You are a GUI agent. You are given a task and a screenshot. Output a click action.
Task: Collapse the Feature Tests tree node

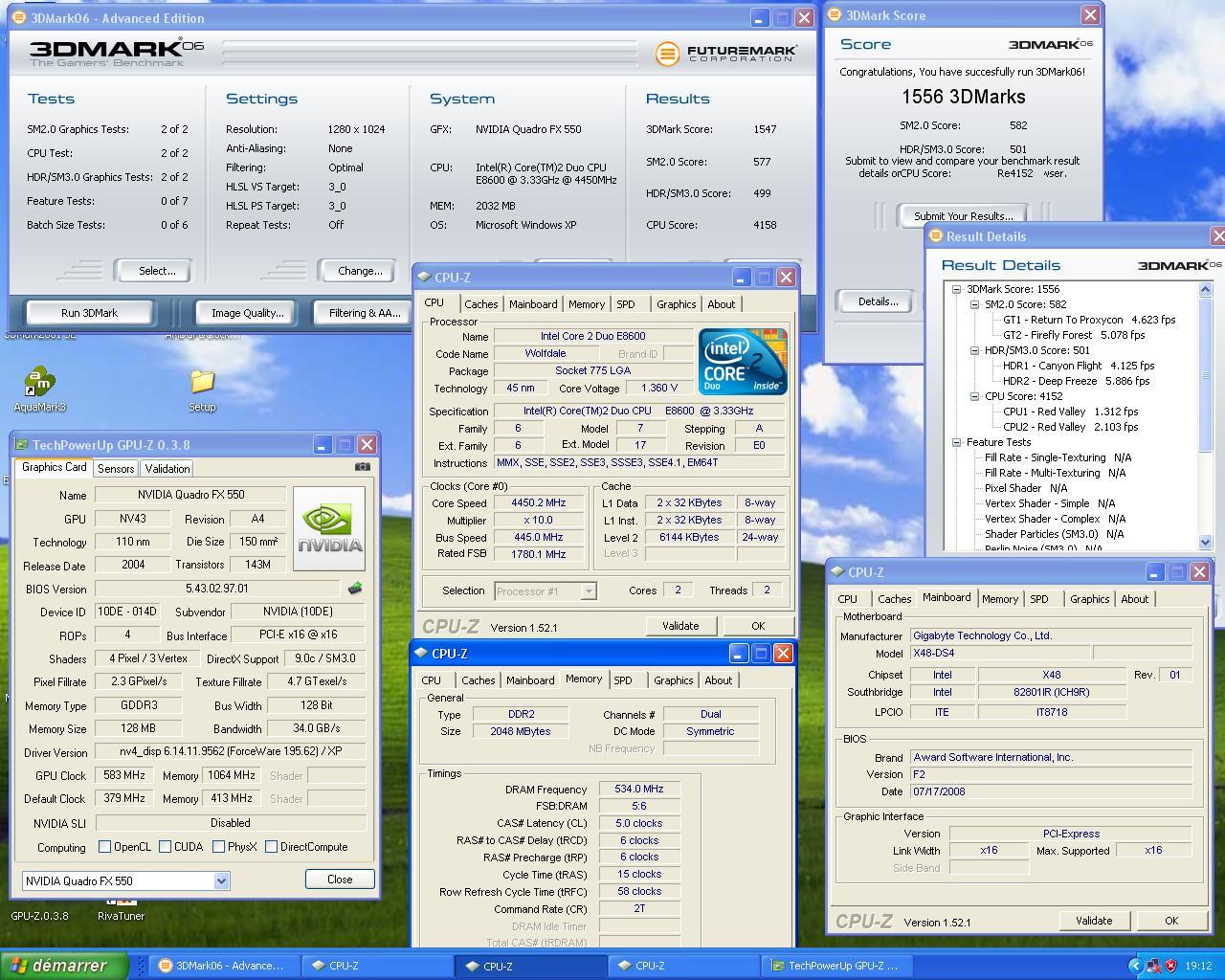[956, 442]
